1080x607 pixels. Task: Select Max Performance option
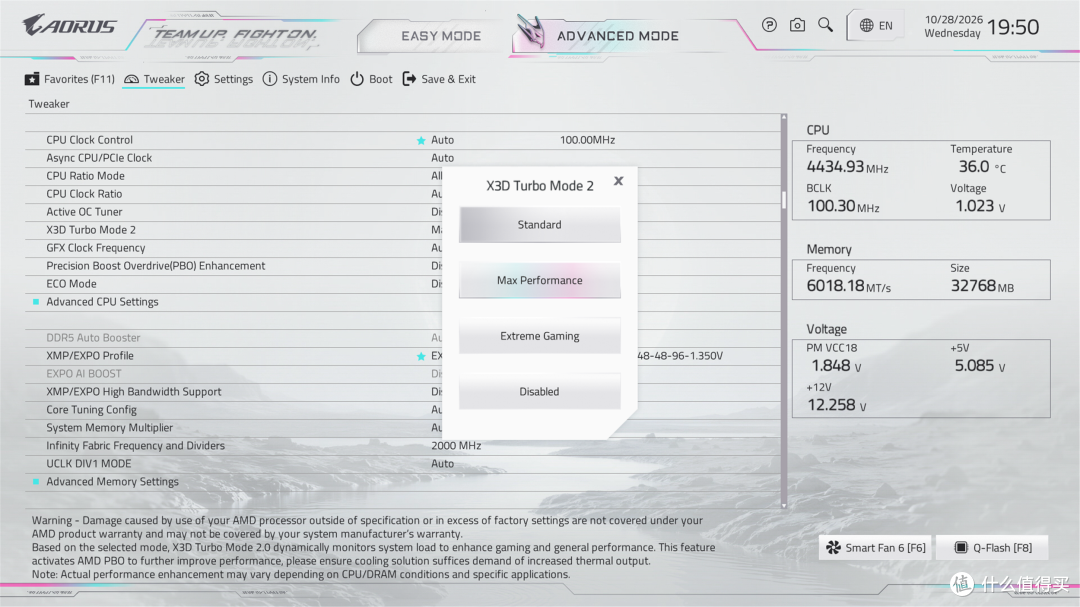point(539,280)
